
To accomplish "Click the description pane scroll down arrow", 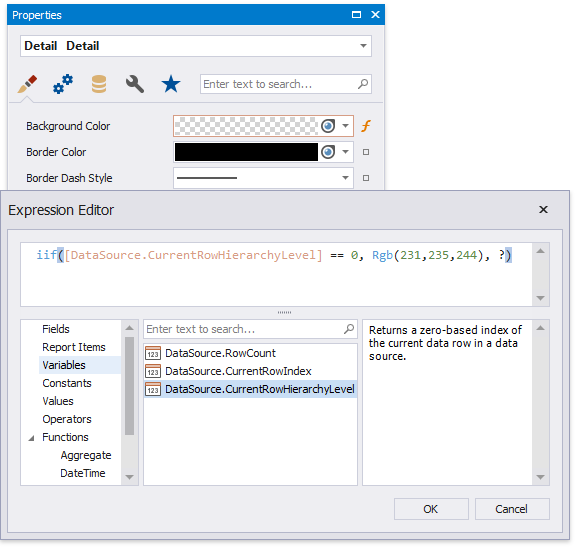I will [x=540, y=477].
